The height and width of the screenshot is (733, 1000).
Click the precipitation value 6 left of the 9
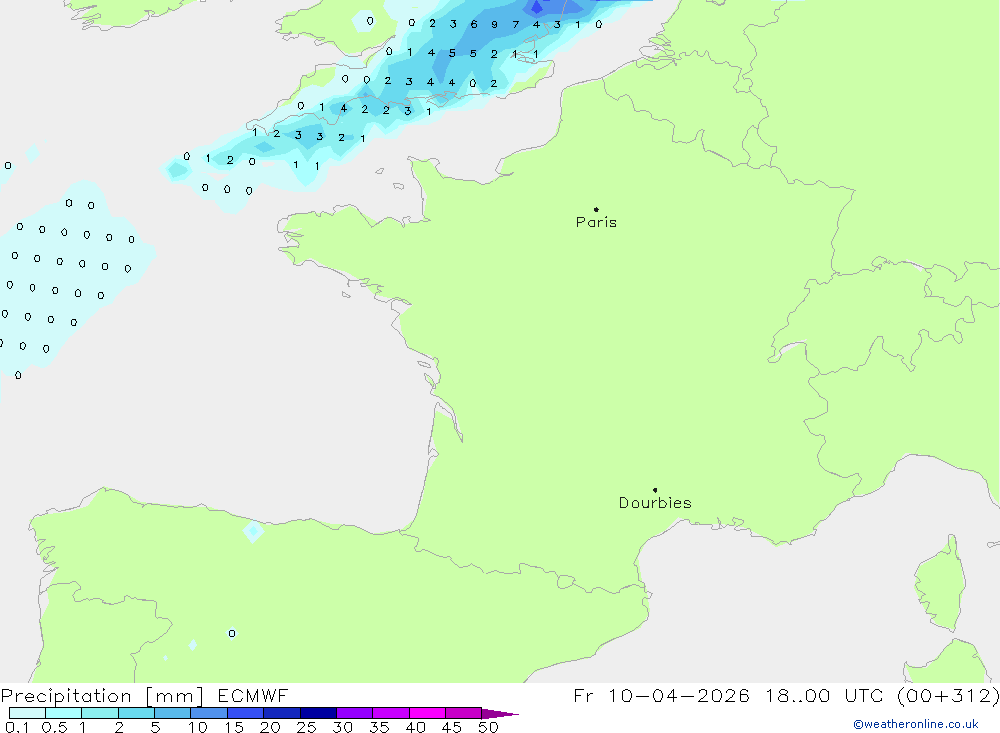pyautogui.click(x=473, y=24)
